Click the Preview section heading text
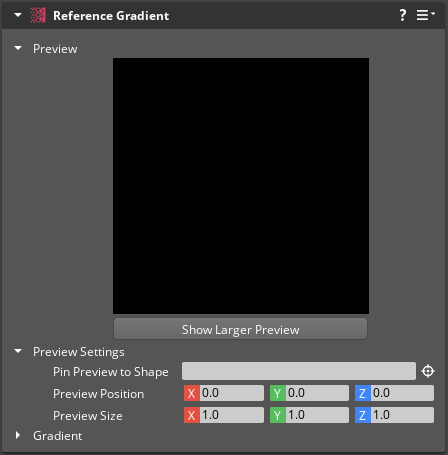This screenshot has height=455, width=448. point(55,49)
